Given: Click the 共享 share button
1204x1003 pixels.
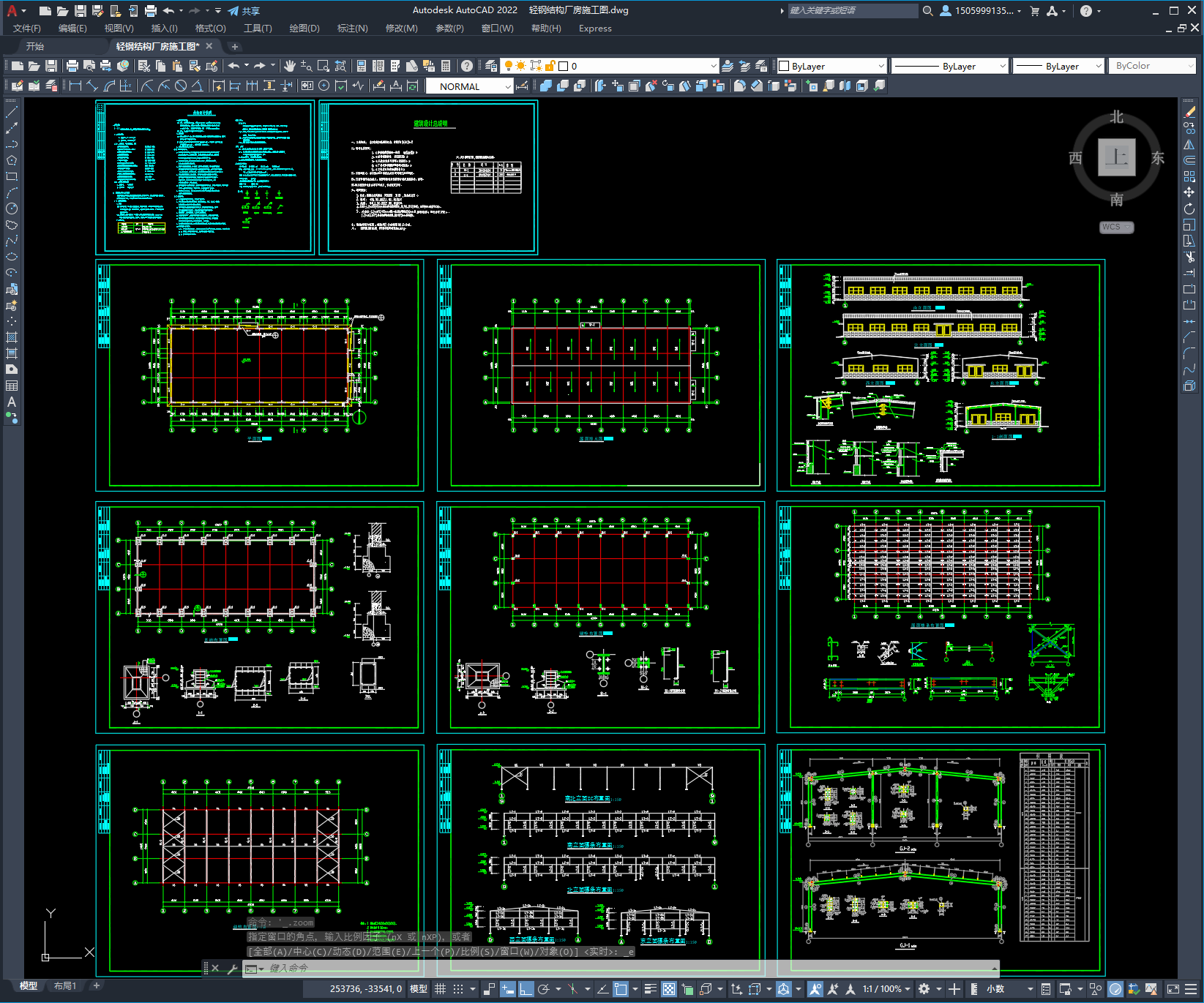Looking at the screenshot, I should tap(244, 11).
